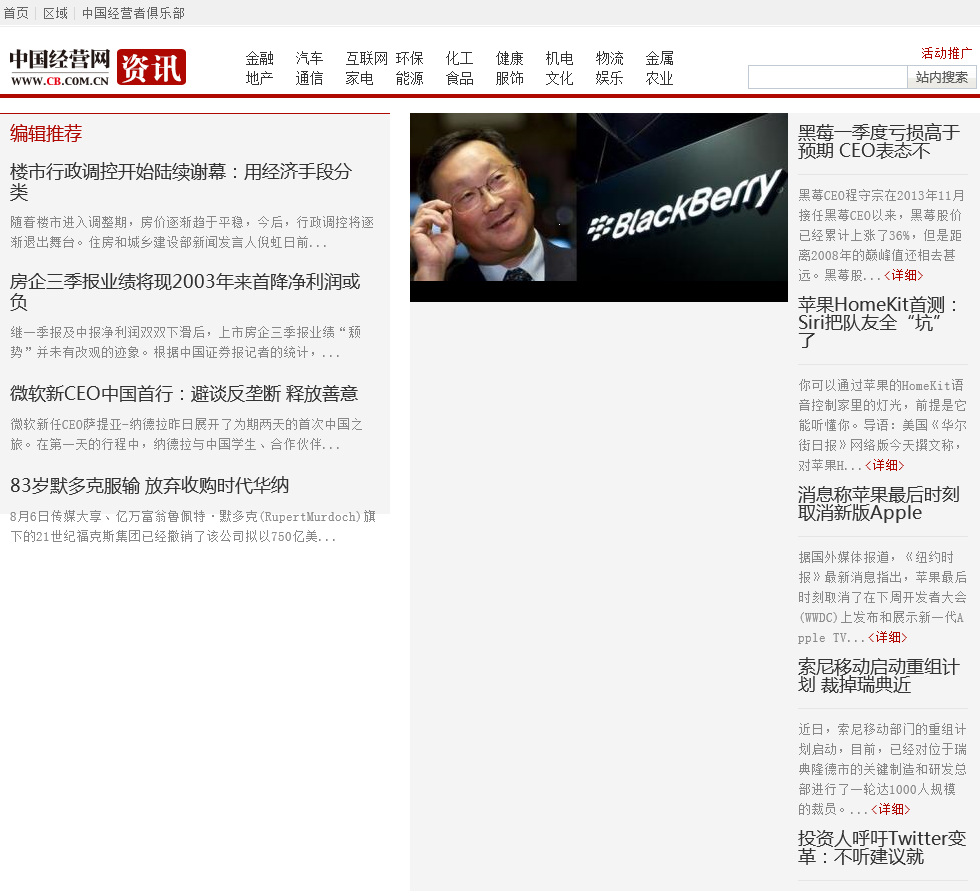Open headline 消息称苹果最后时刻取消新版Apple
Viewport: 980px width, 891px height.
coord(879,504)
